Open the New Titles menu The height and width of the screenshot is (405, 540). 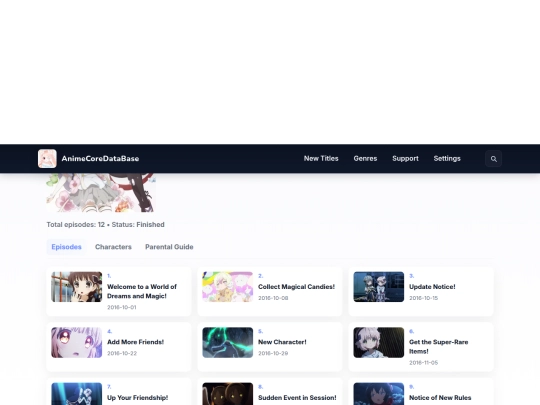click(321, 158)
